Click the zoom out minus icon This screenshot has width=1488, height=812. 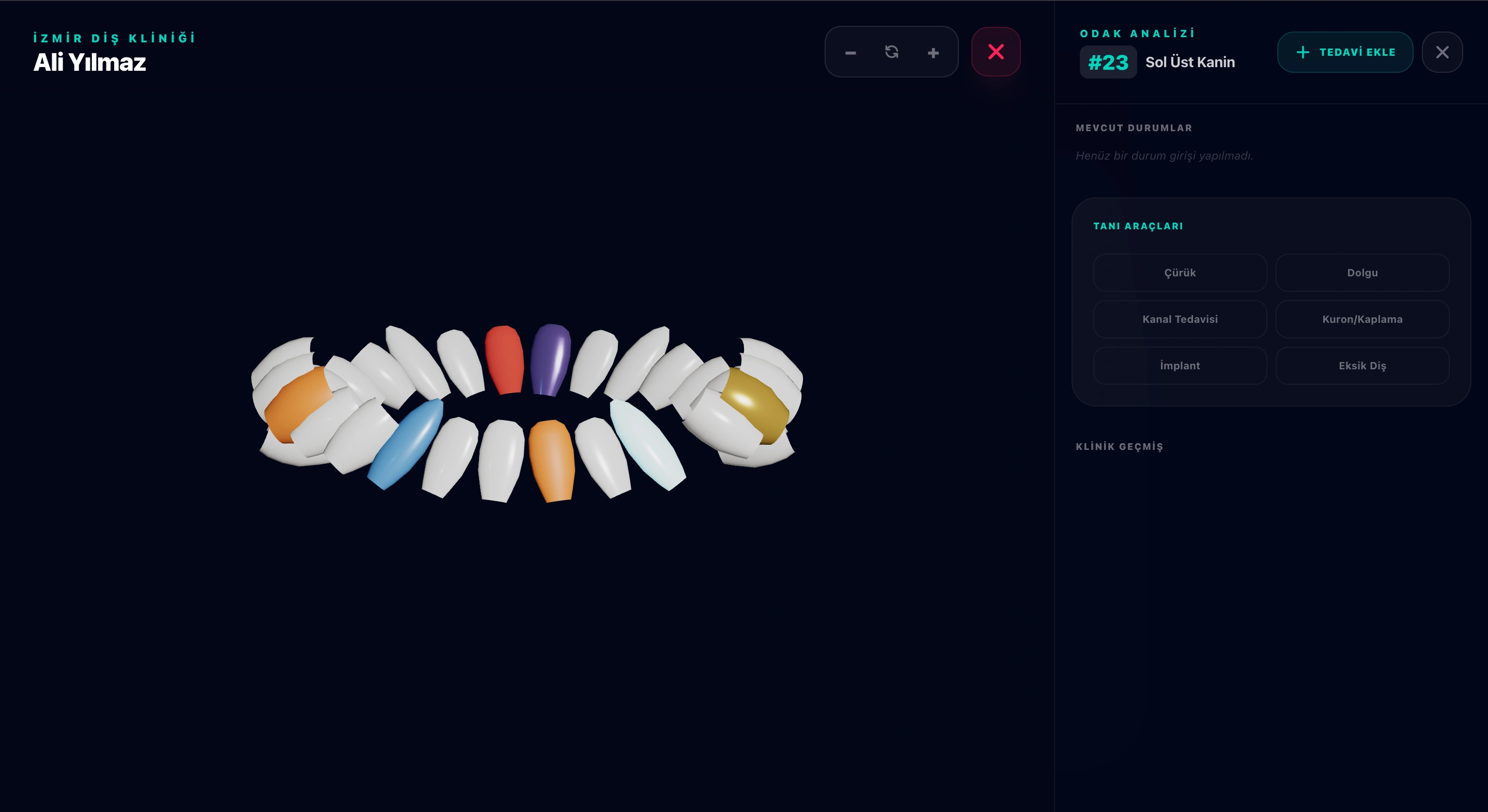[x=850, y=53]
